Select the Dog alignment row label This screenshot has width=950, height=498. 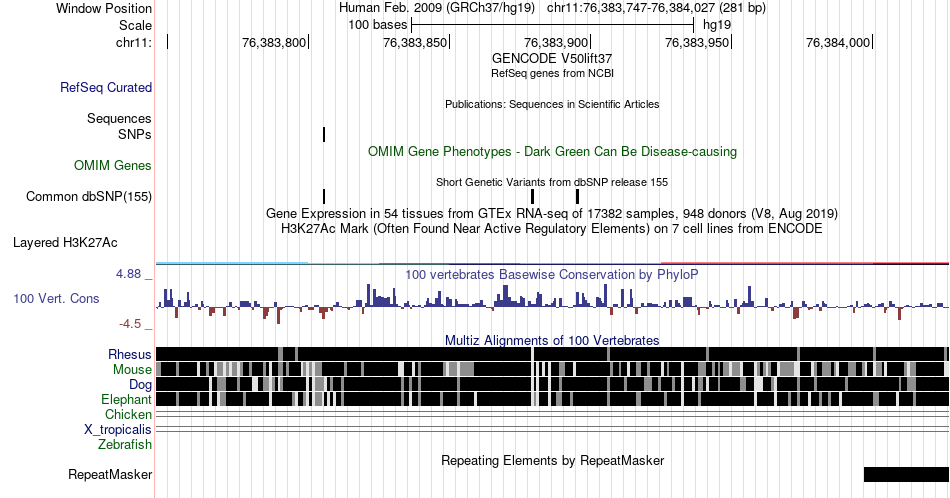pyautogui.click(x=140, y=385)
